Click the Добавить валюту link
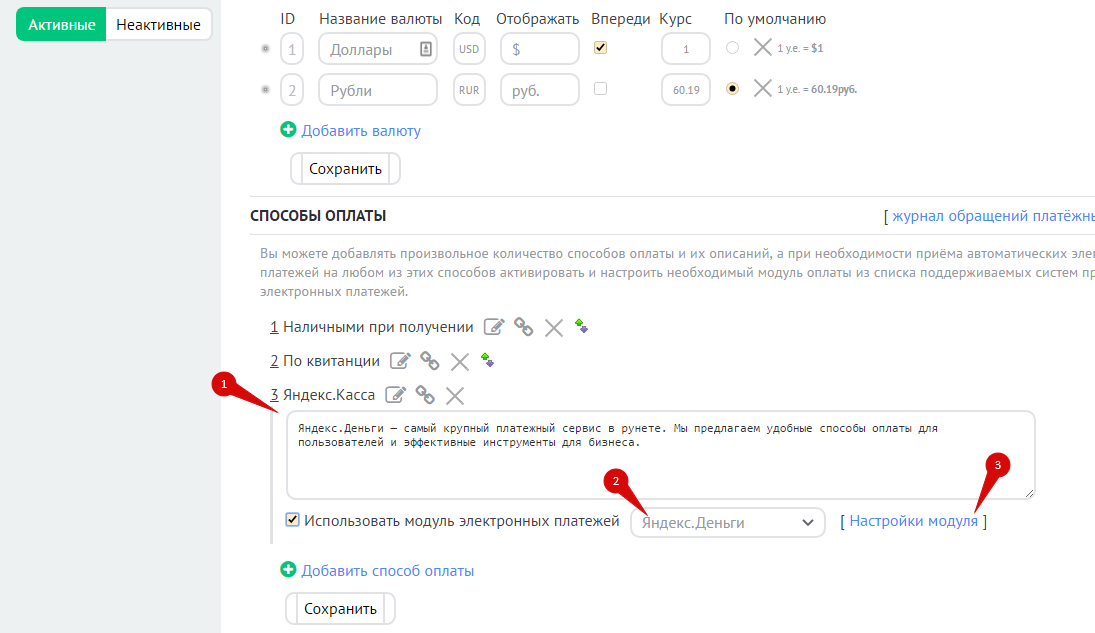The width and height of the screenshot is (1095, 633). point(361,130)
